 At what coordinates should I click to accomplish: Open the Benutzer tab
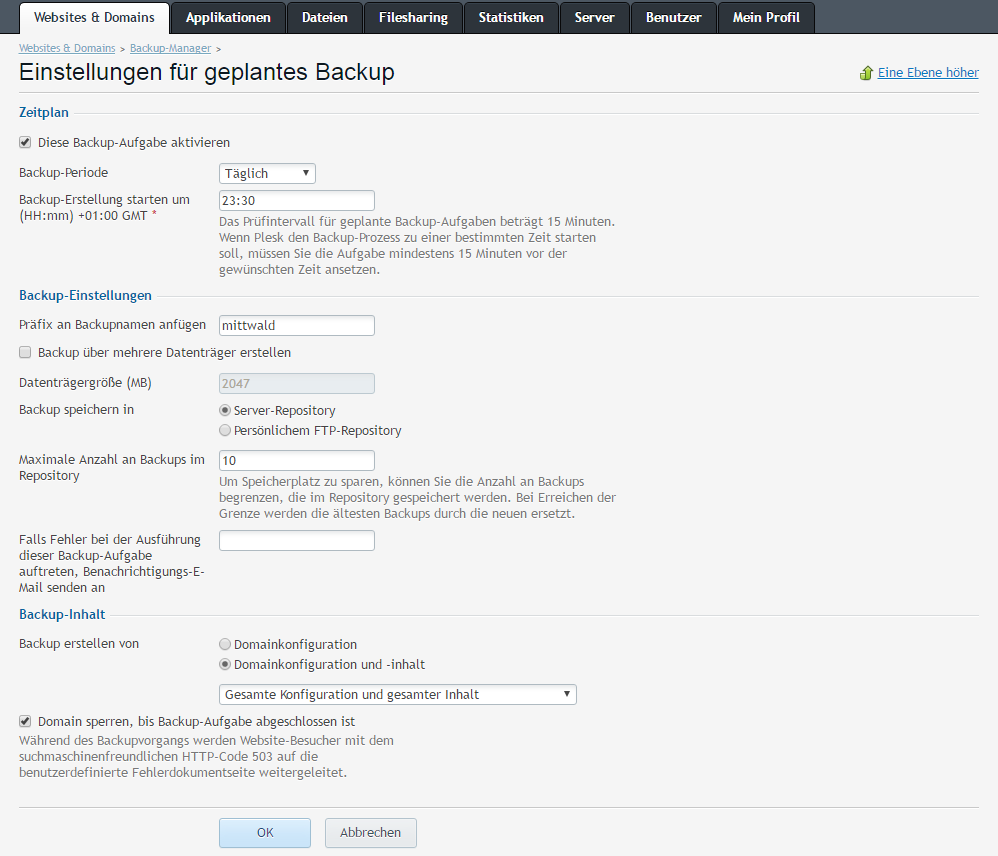click(x=673, y=17)
